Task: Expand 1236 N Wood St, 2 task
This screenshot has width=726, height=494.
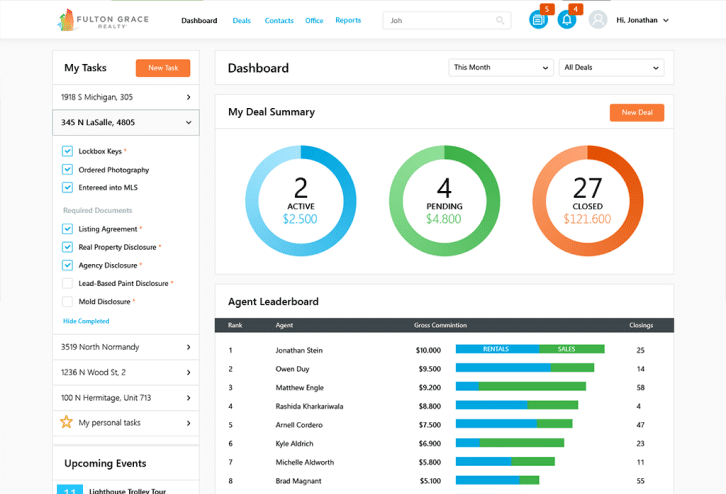Action: pos(125,372)
